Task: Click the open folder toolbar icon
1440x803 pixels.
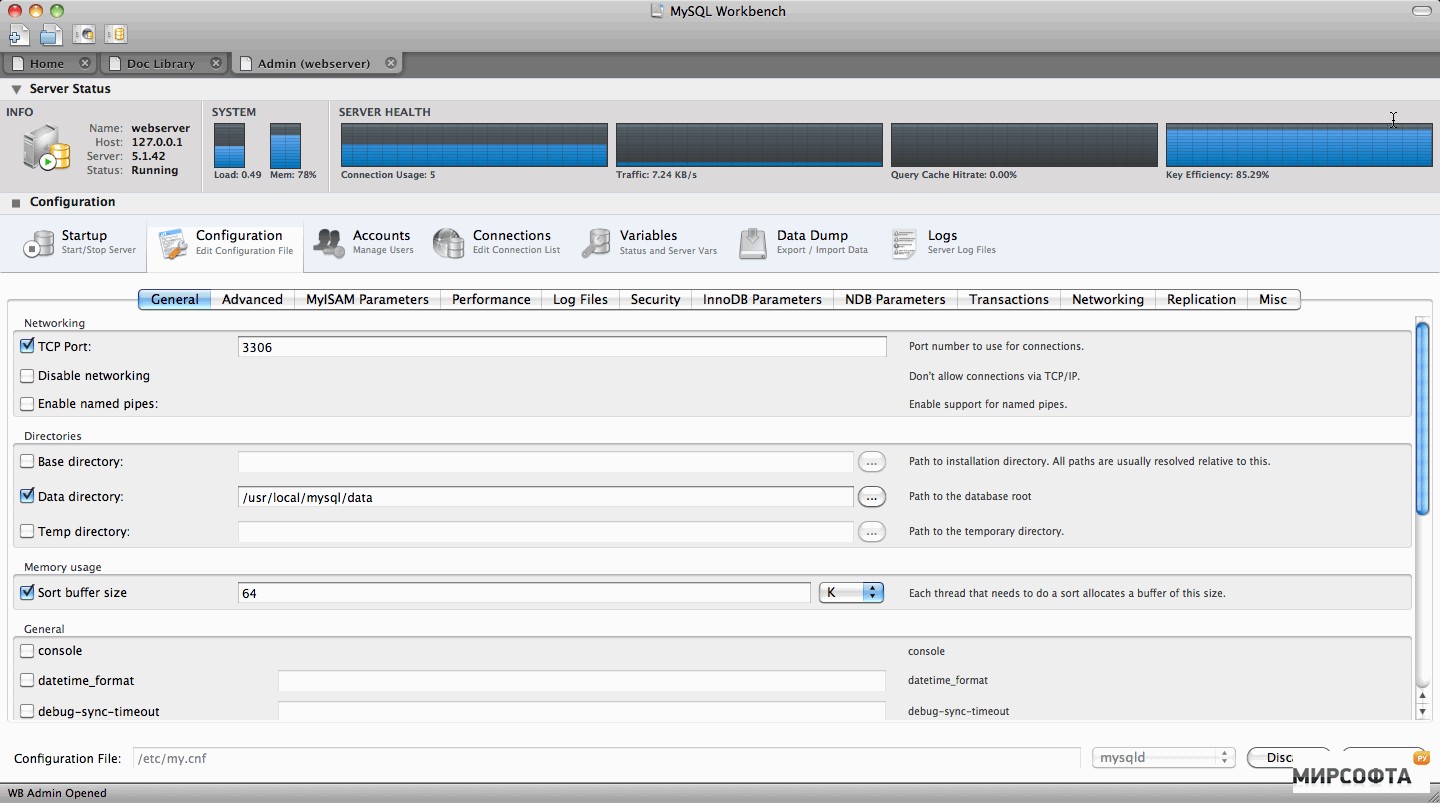Action: coord(51,34)
